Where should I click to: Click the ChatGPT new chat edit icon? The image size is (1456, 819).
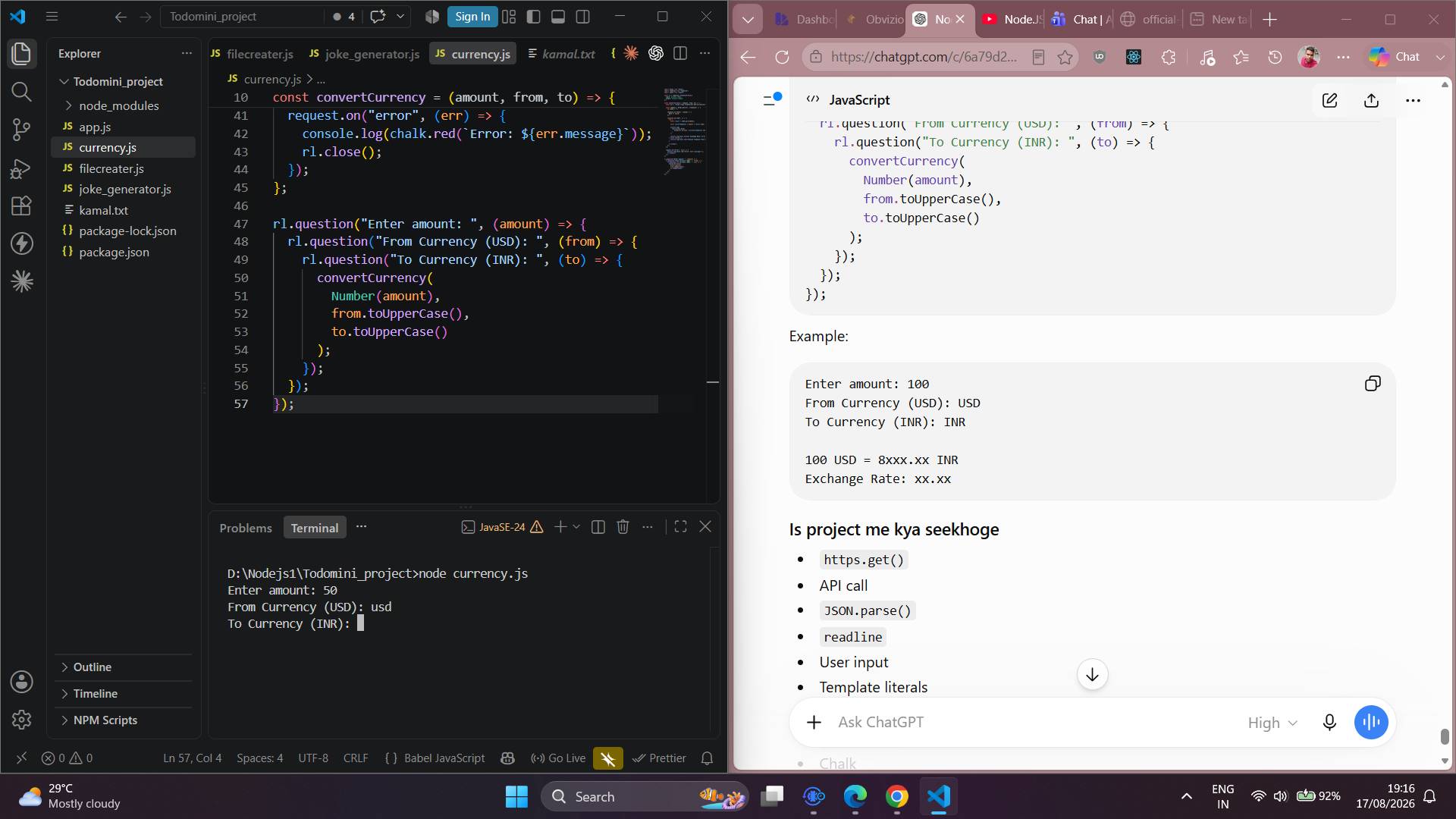coord(1329,100)
